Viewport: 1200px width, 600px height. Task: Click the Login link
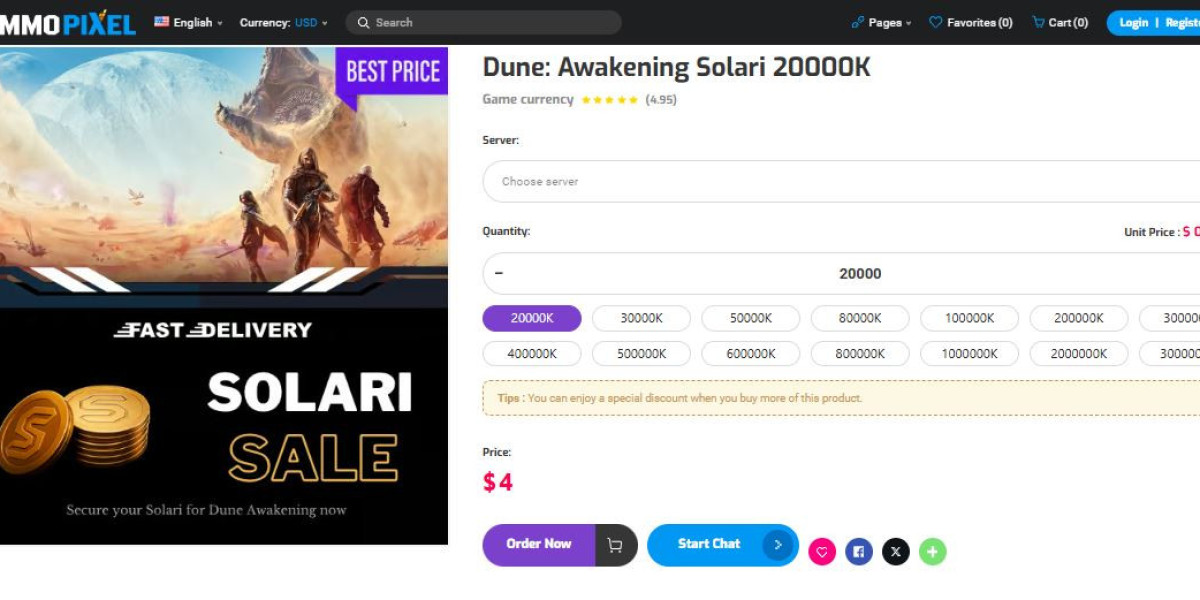point(1133,22)
